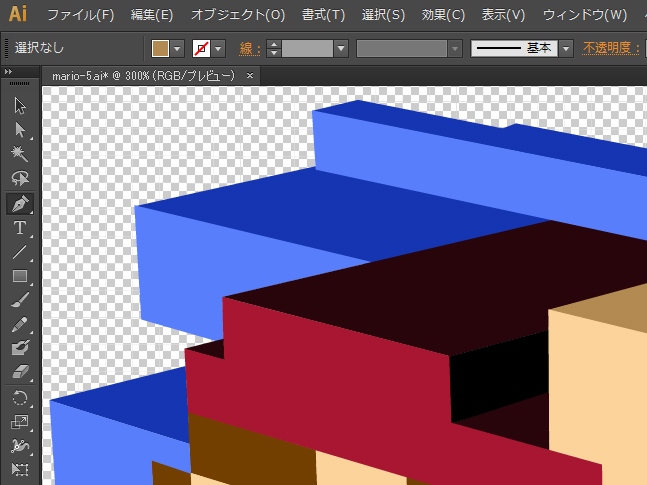Viewport: 647px width, 485px height.
Task: Click the stroke none color swatch
Action: [201, 48]
